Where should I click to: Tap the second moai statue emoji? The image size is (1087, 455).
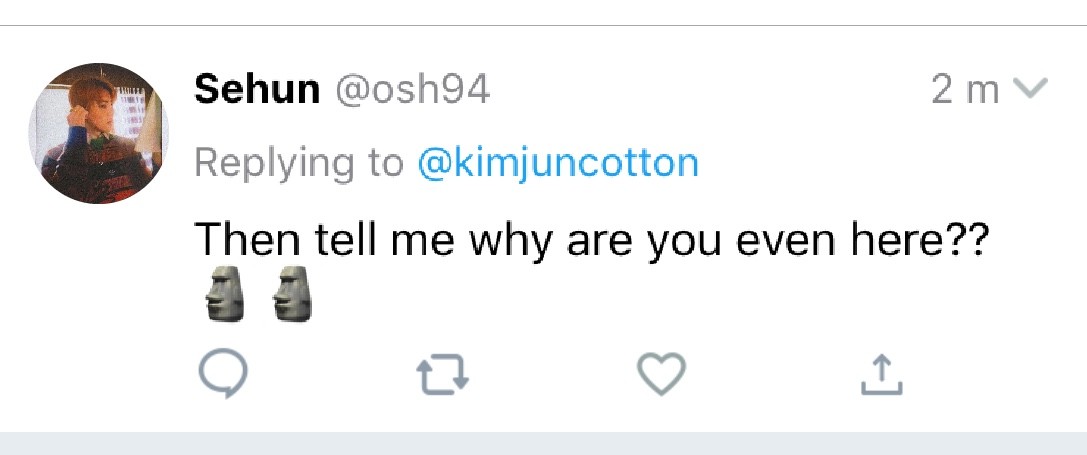point(293,296)
